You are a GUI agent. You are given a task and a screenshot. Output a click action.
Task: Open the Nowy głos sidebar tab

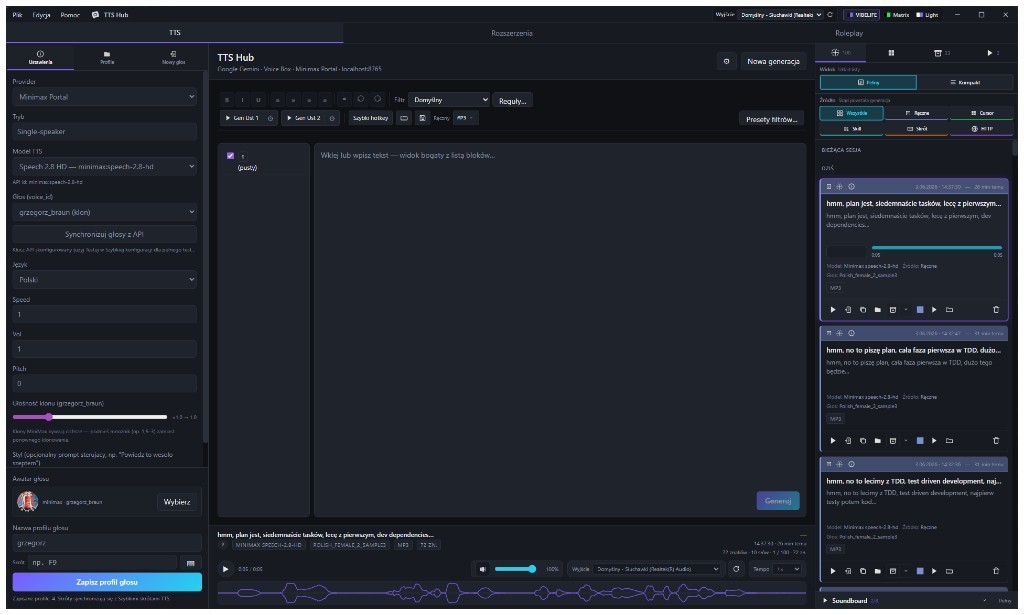173,57
